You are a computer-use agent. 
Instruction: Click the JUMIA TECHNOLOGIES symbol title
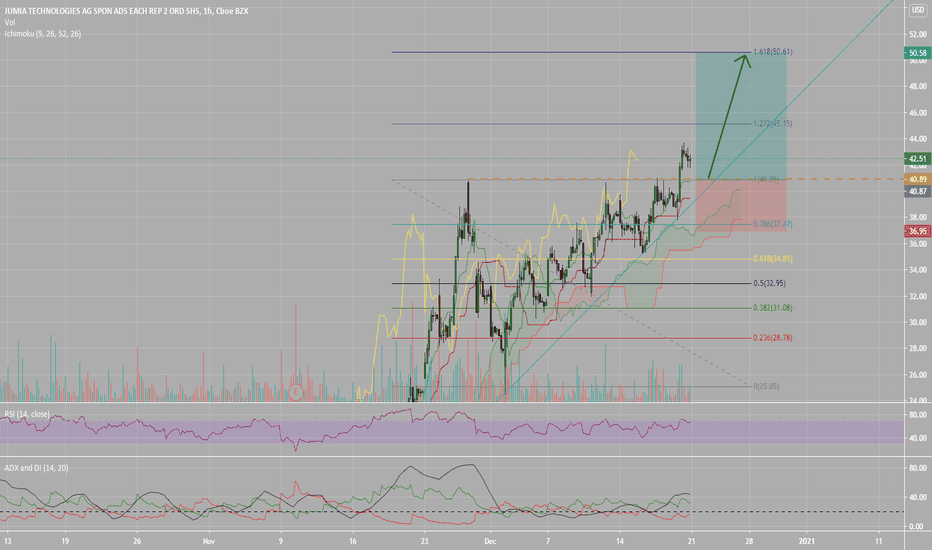[127, 11]
